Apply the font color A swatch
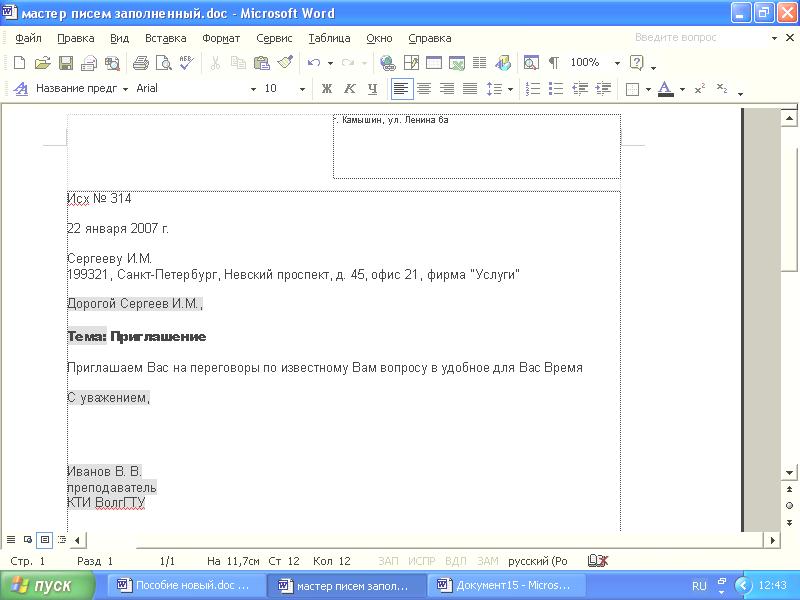Image resolution: width=800 pixels, height=600 pixels. pos(665,89)
